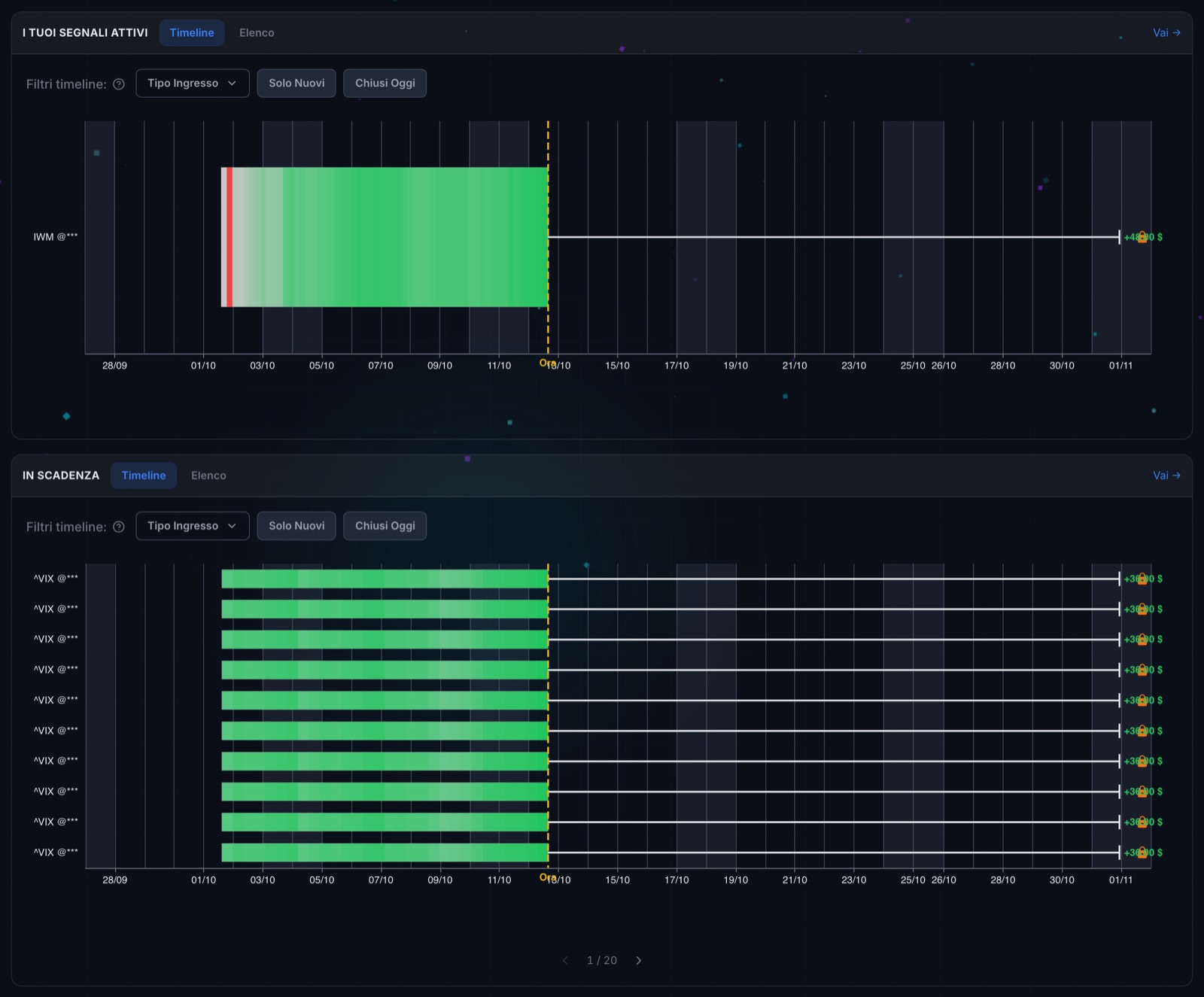Click page indicator 1 / 20
Screen dimensions: 1204x997
602,960
